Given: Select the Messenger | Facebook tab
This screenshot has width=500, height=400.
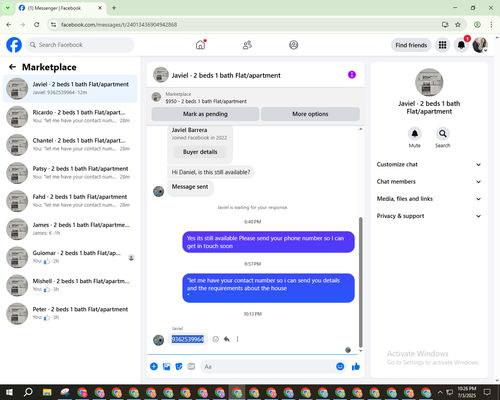Looking at the screenshot, I should tap(61, 8).
